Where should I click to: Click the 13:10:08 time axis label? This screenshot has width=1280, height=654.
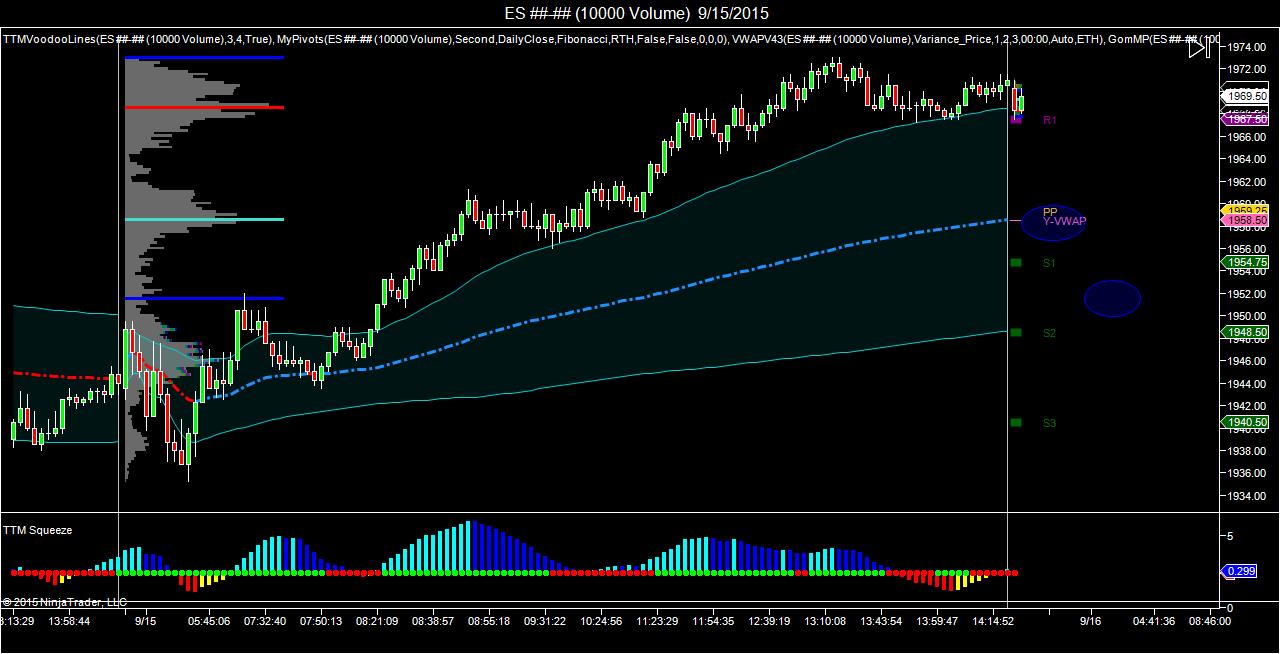pyautogui.click(x=825, y=621)
